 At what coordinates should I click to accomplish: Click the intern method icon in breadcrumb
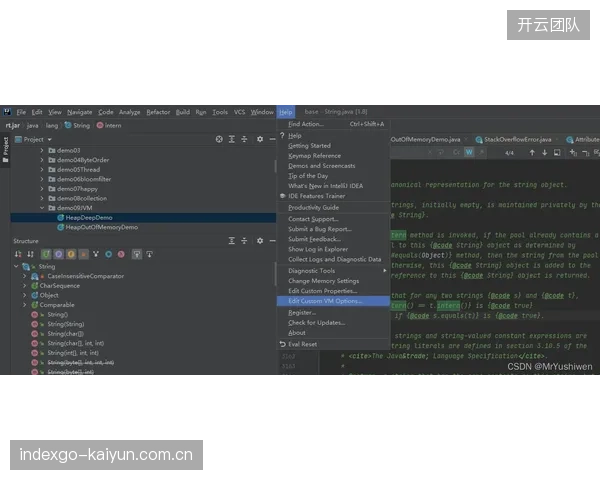100,125
